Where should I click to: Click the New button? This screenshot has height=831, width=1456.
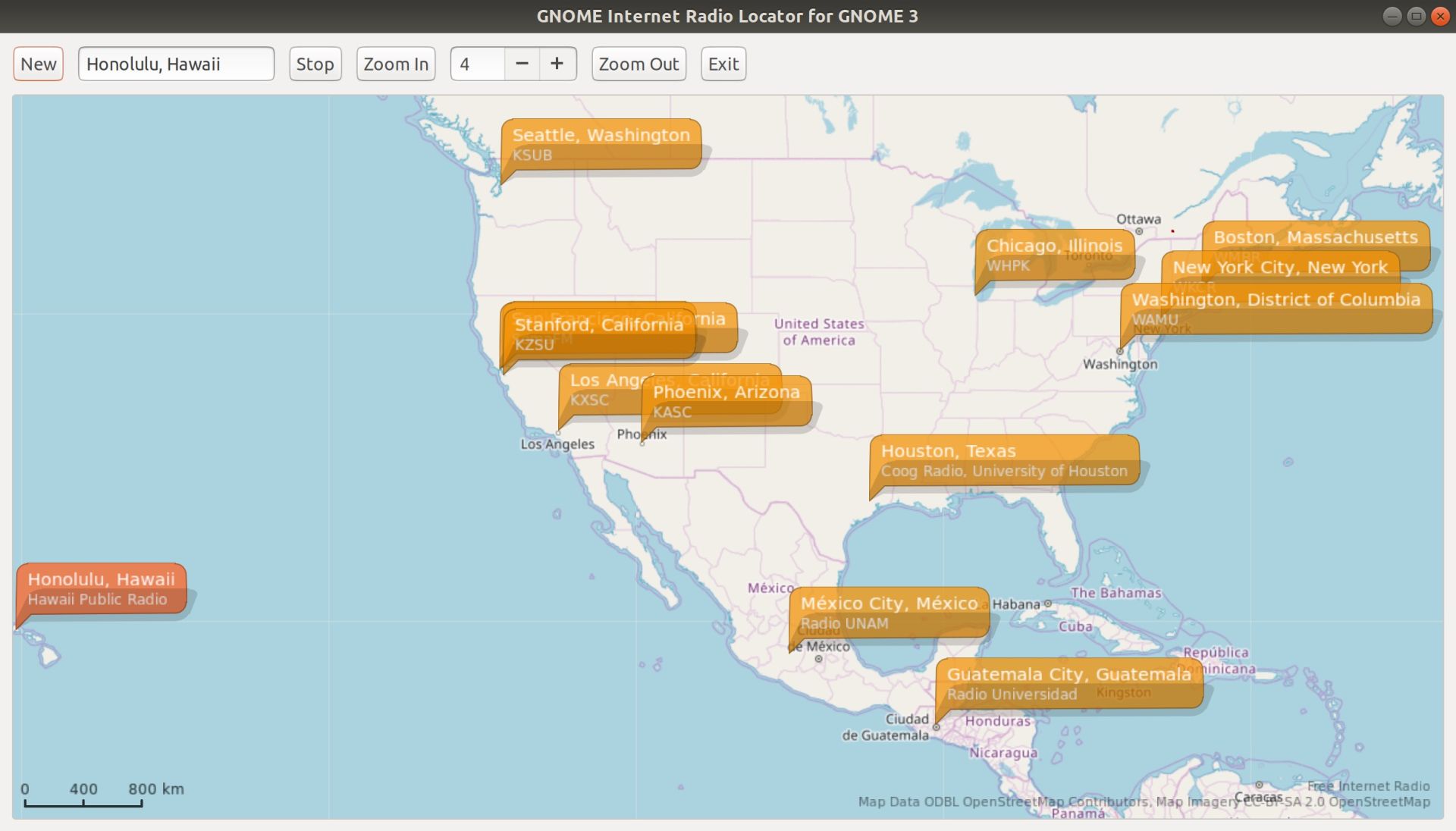(38, 64)
